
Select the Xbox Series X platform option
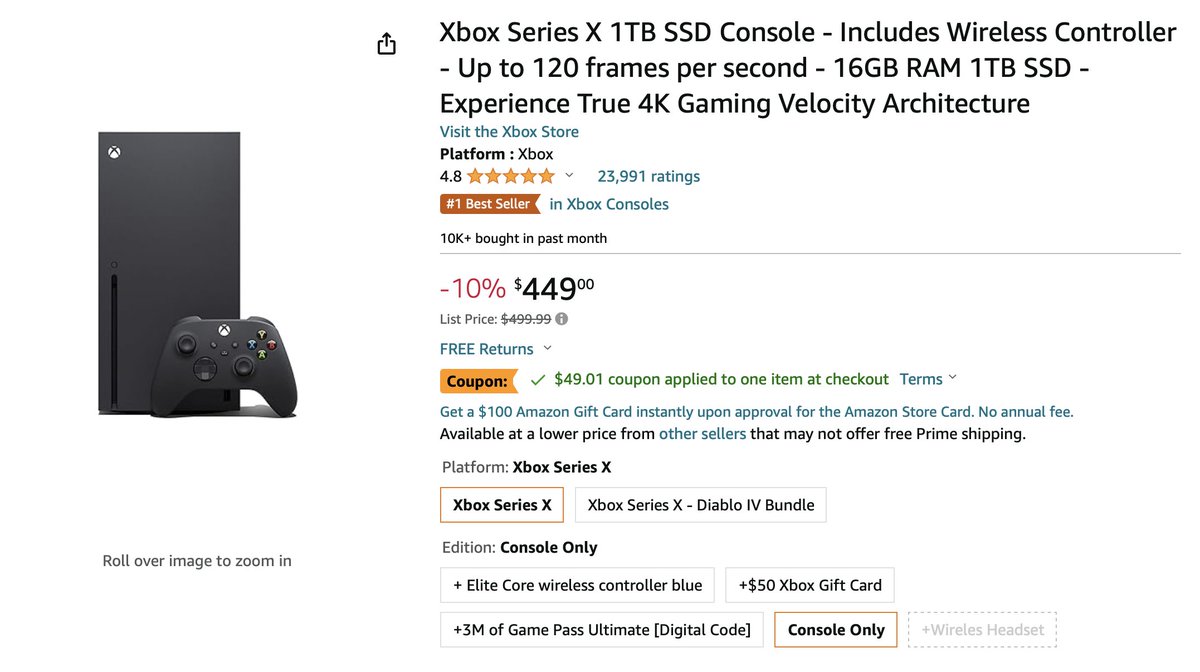tap(502, 505)
